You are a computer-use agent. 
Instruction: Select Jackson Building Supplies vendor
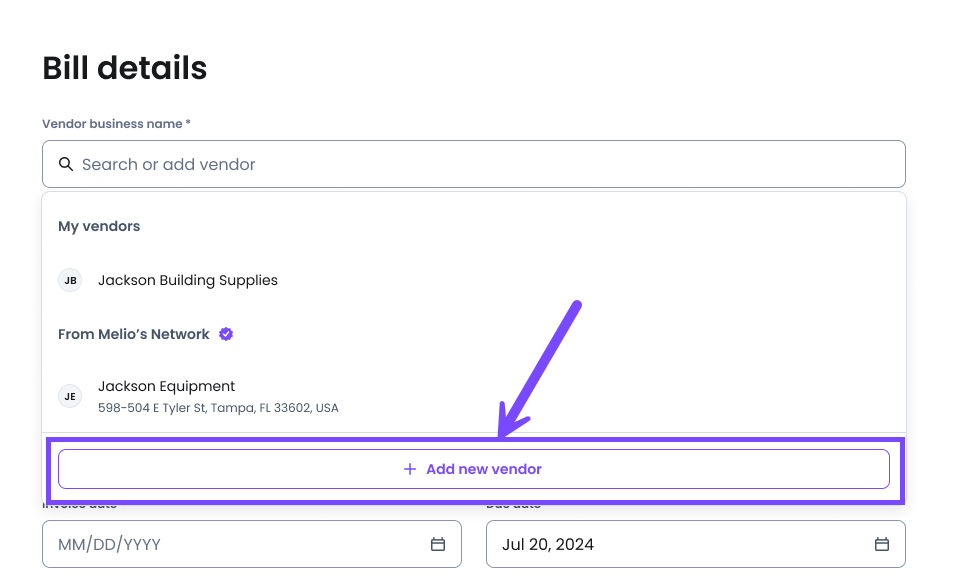coord(474,281)
